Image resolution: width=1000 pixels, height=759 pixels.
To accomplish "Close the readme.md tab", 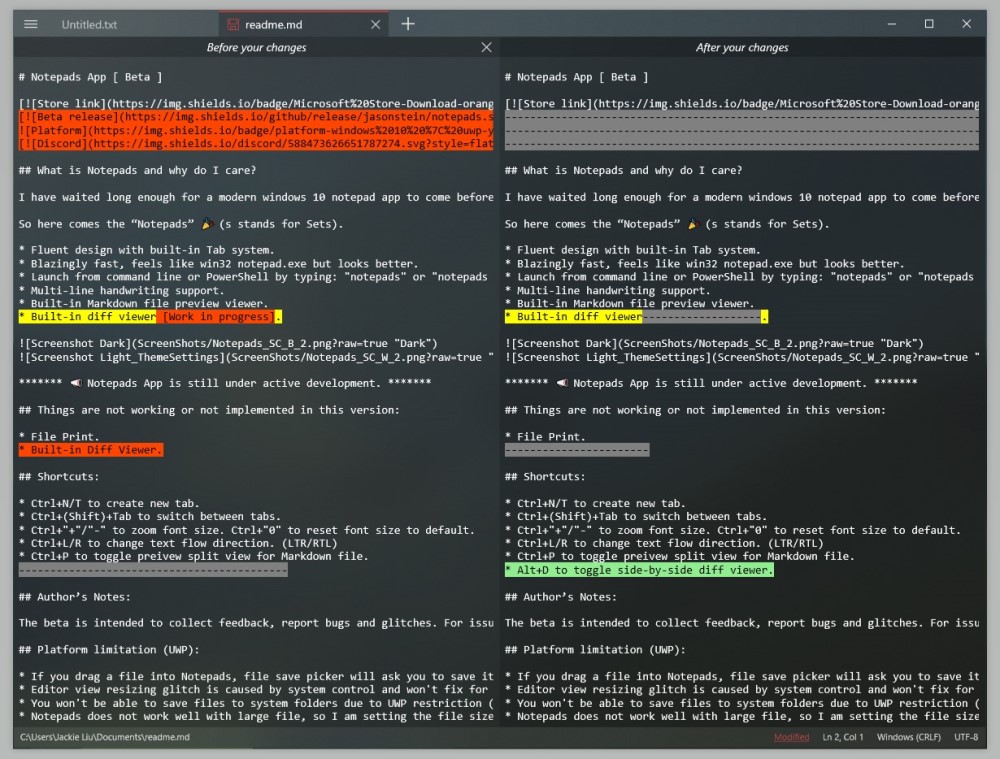I will pos(376,24).
